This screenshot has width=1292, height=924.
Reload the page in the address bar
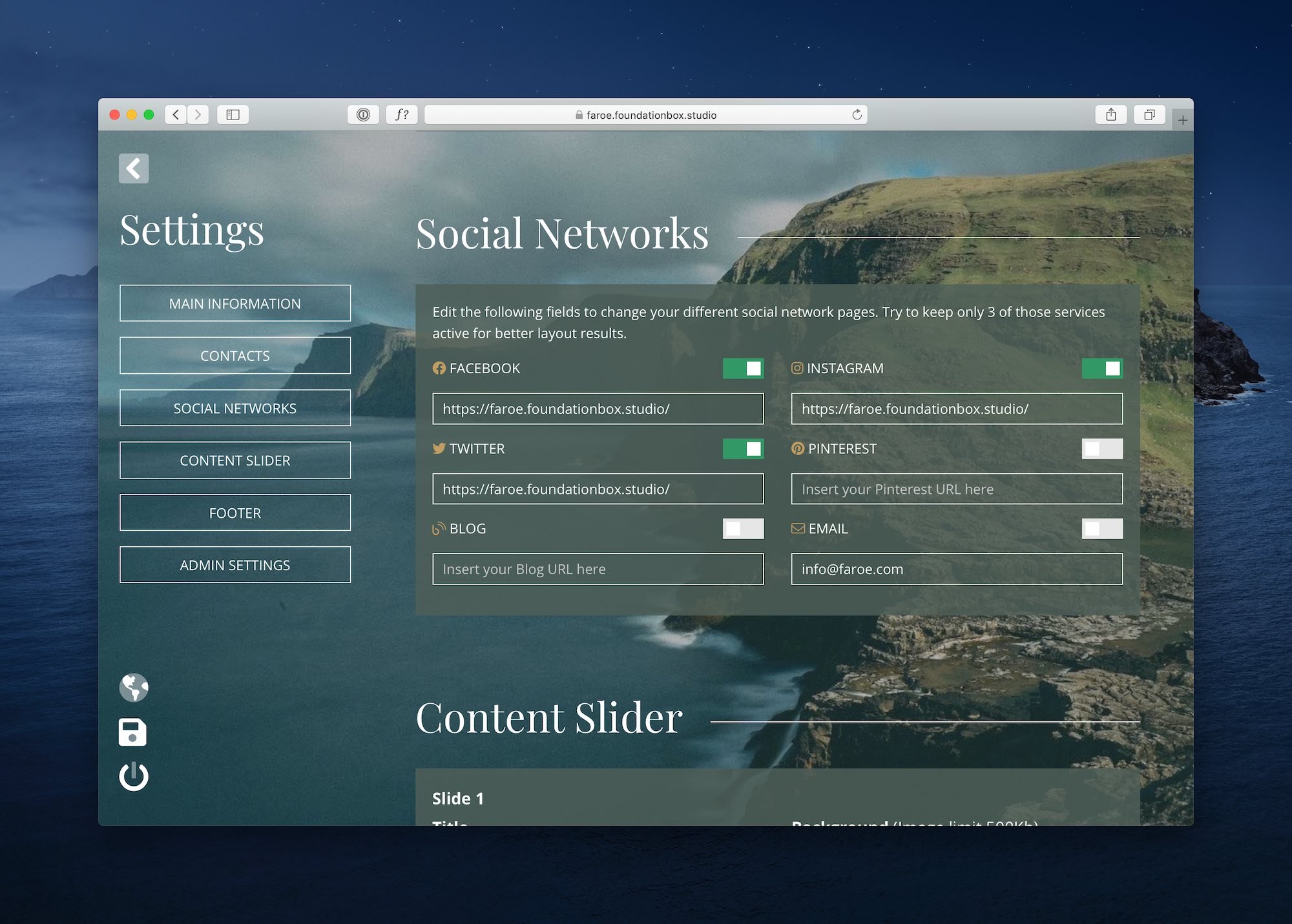tap(857, 115)
